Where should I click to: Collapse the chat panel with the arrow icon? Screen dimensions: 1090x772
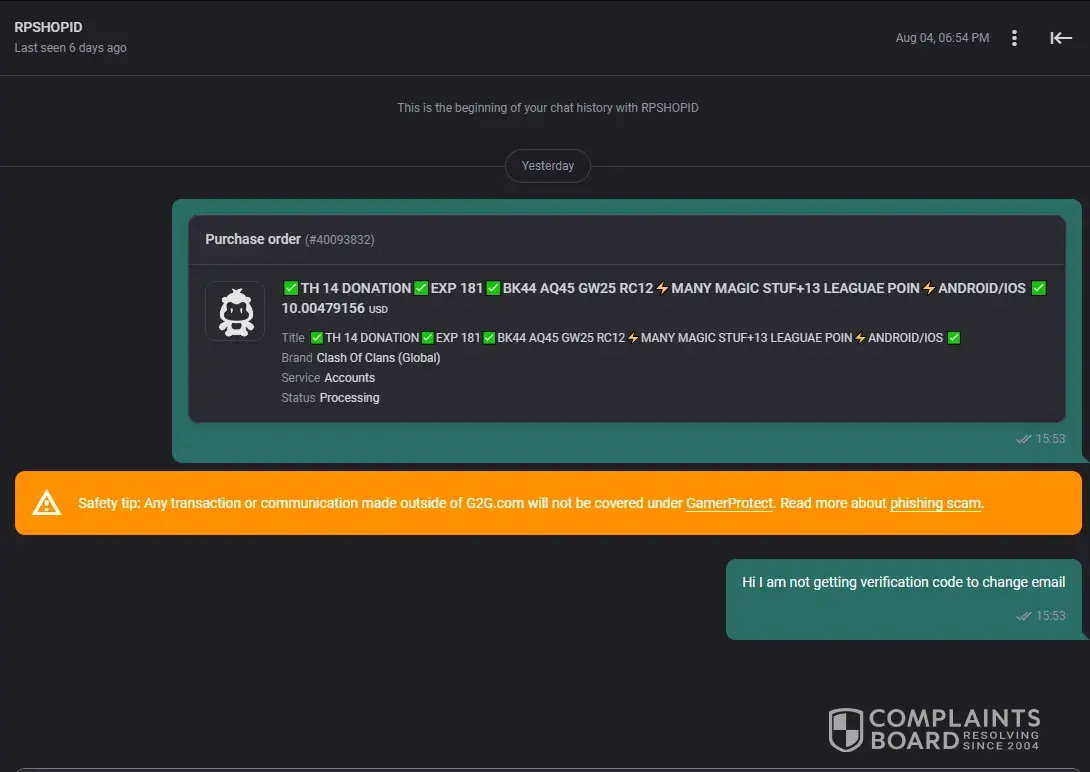click(x=1061, y=38)
